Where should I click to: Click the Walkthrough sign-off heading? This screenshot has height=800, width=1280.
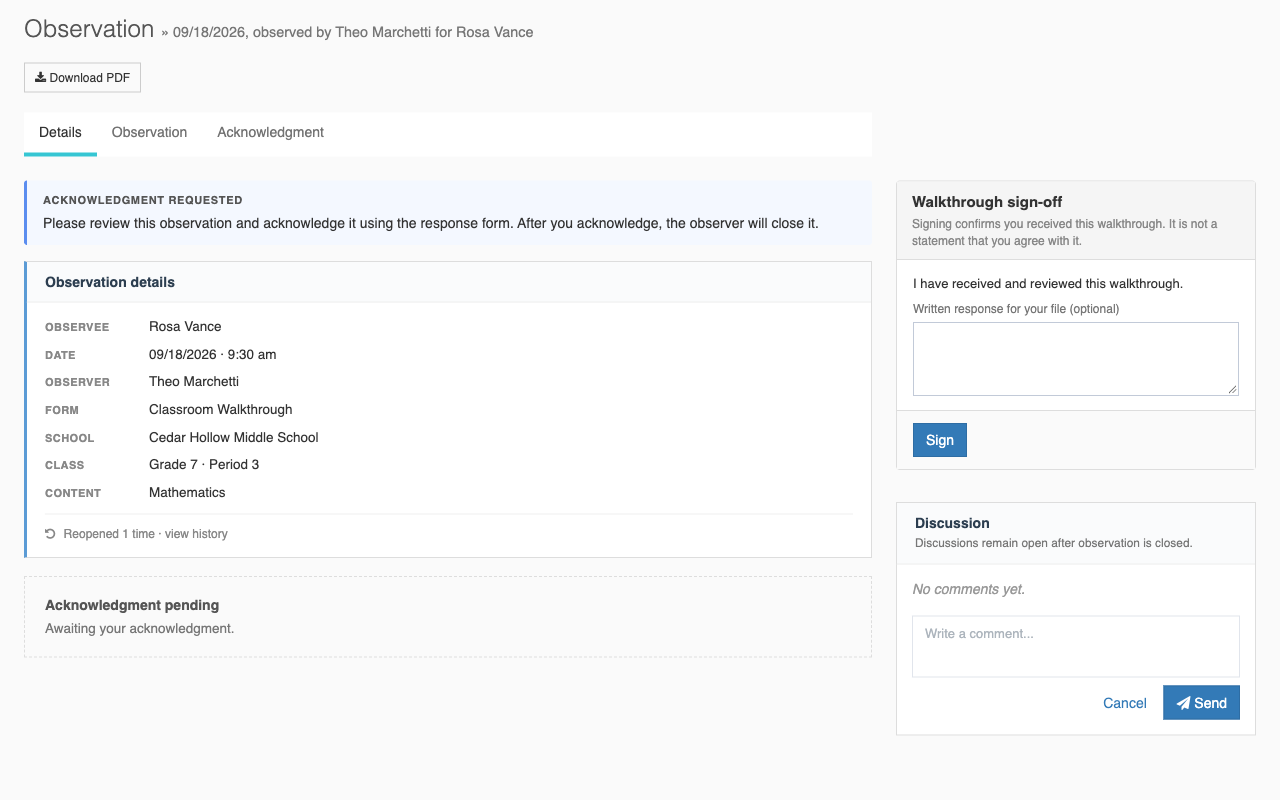987,202
